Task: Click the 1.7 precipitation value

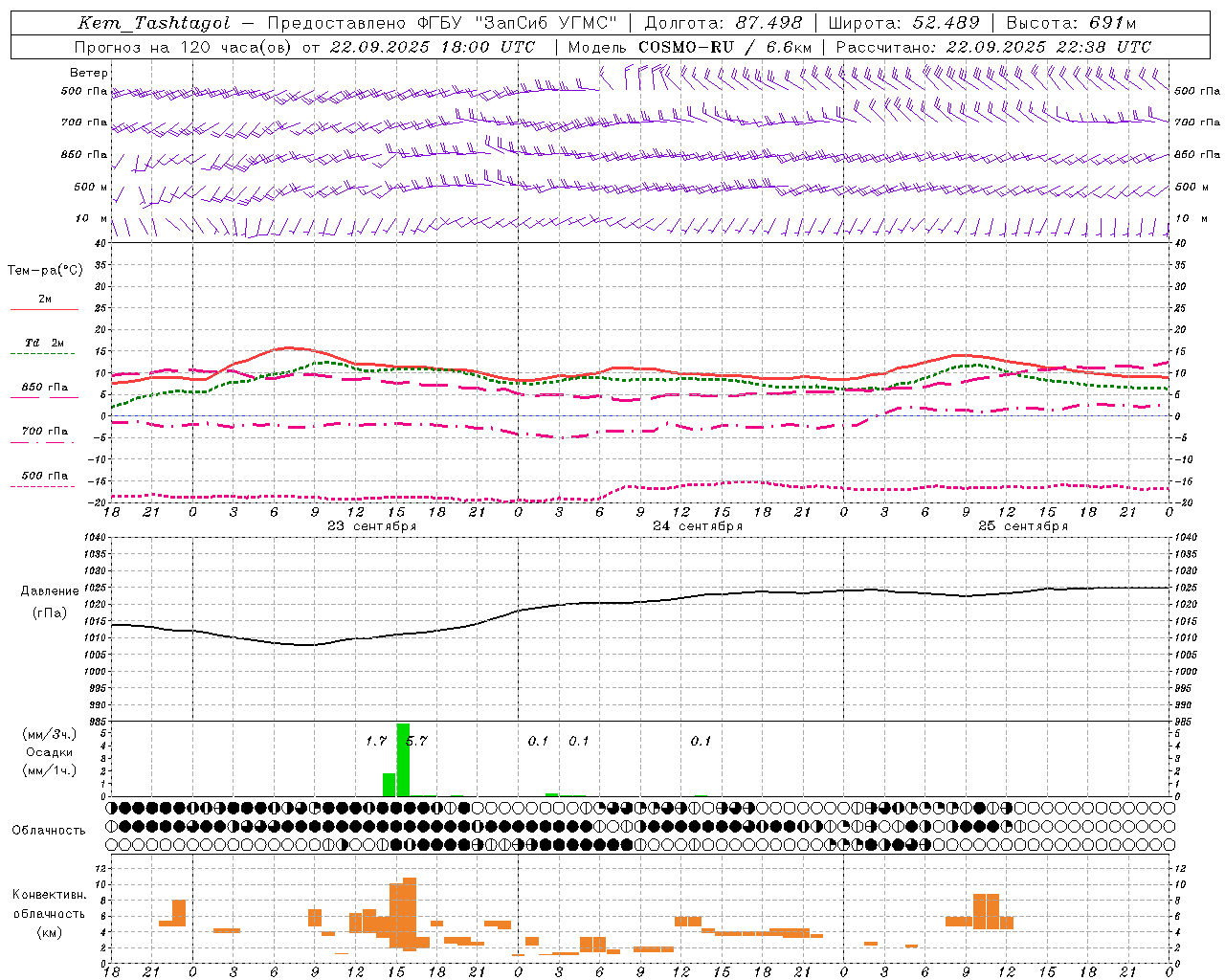Action: click(x=376, y=741)
